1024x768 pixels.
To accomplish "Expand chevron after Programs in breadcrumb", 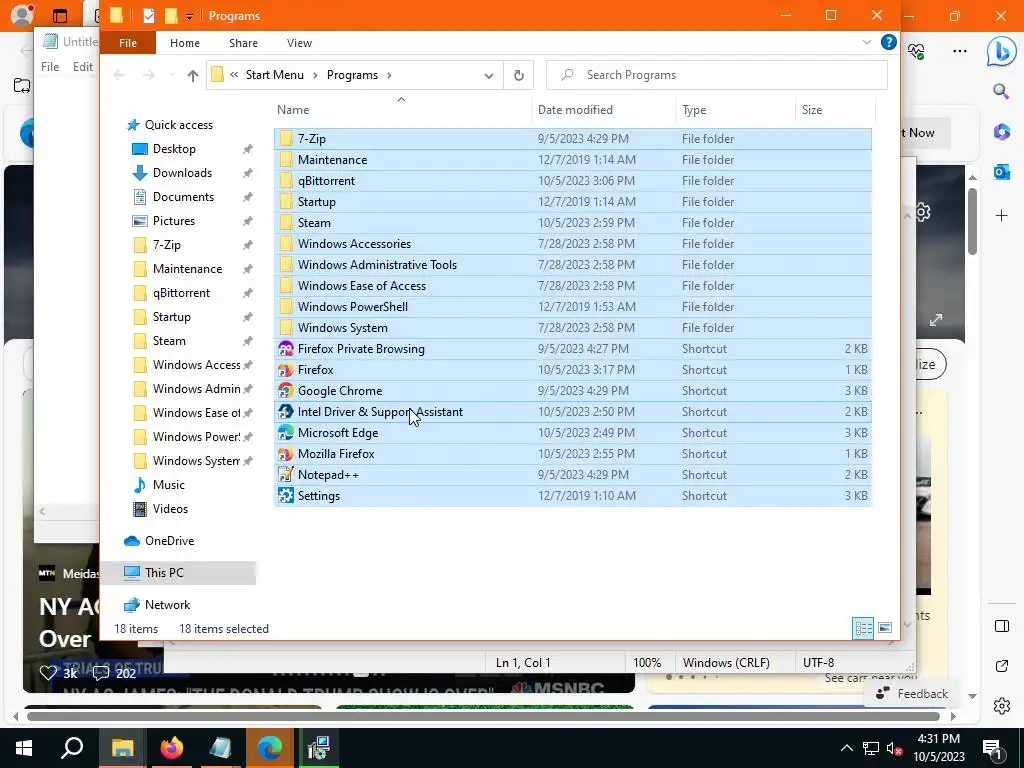I will 389,75.
